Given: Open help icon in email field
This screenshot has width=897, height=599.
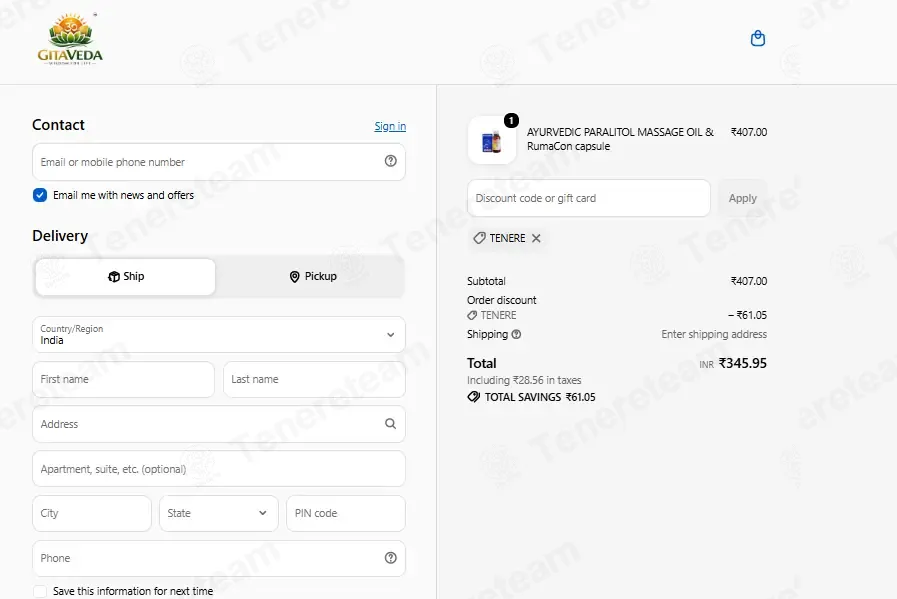Looking at the screenshot, I should pyautogui.click(x=390, y=161).
